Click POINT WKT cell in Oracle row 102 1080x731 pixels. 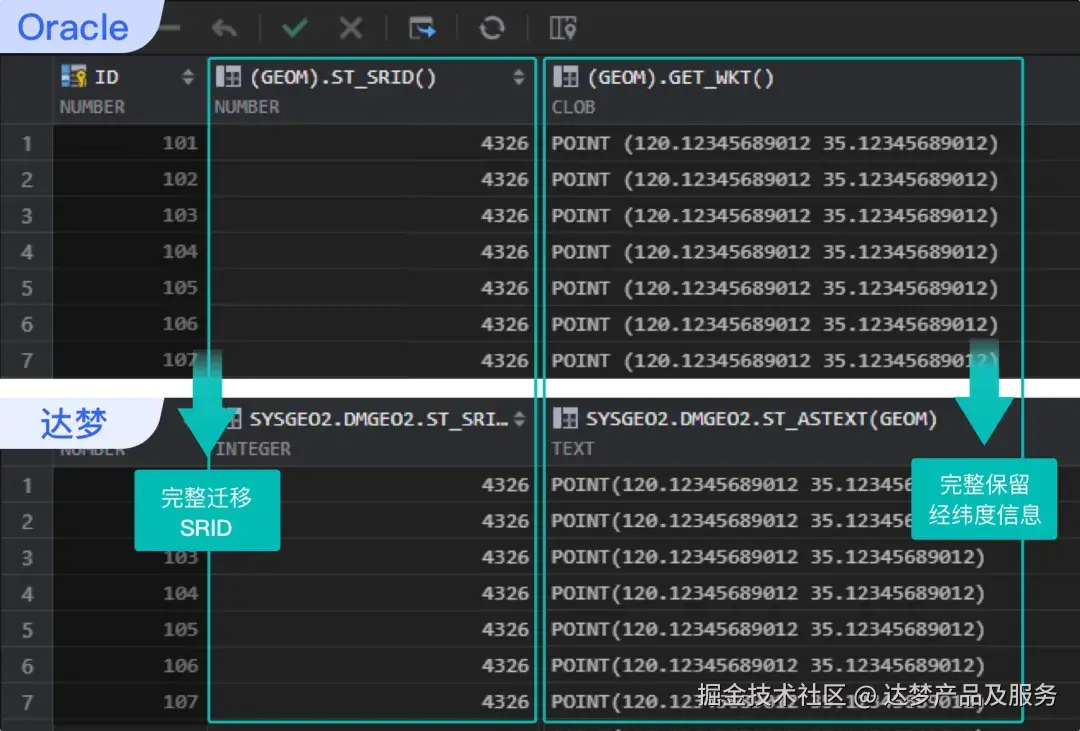coord(783,179)
